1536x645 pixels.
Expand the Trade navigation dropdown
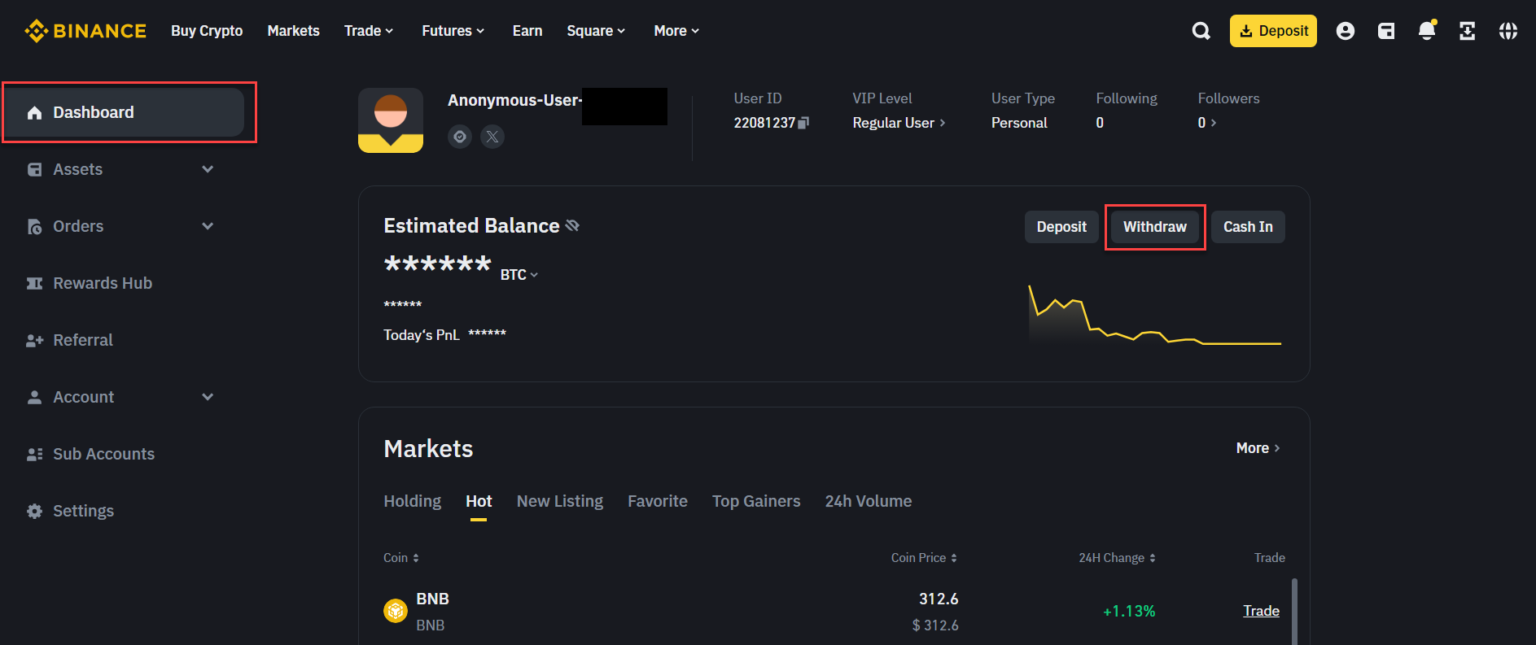(368, 30)
